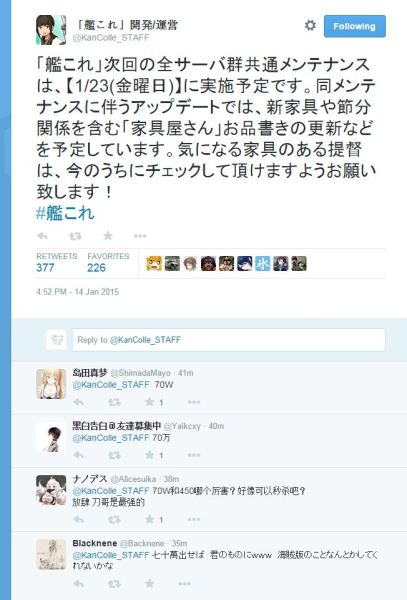Toggle the Following button for KanColle_STAFF

click(355, 26)
